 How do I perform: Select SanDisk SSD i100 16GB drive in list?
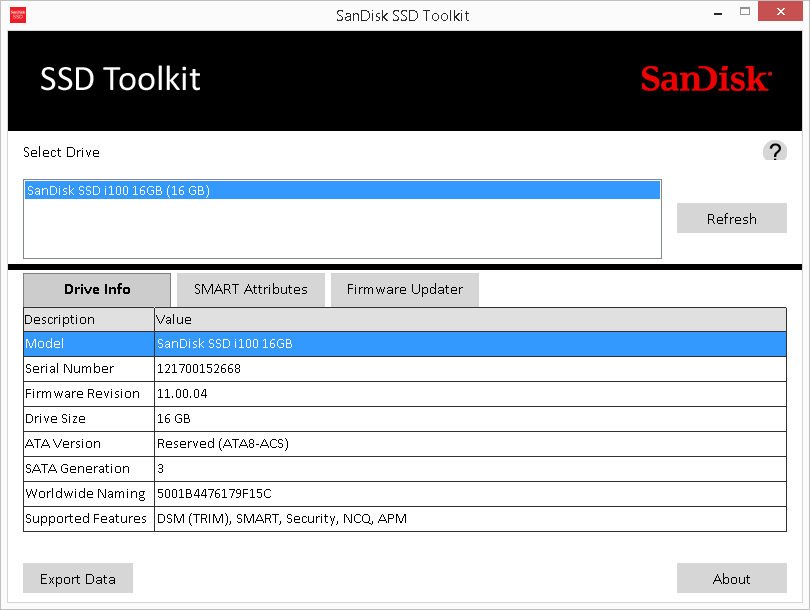[x=342, y=190]
